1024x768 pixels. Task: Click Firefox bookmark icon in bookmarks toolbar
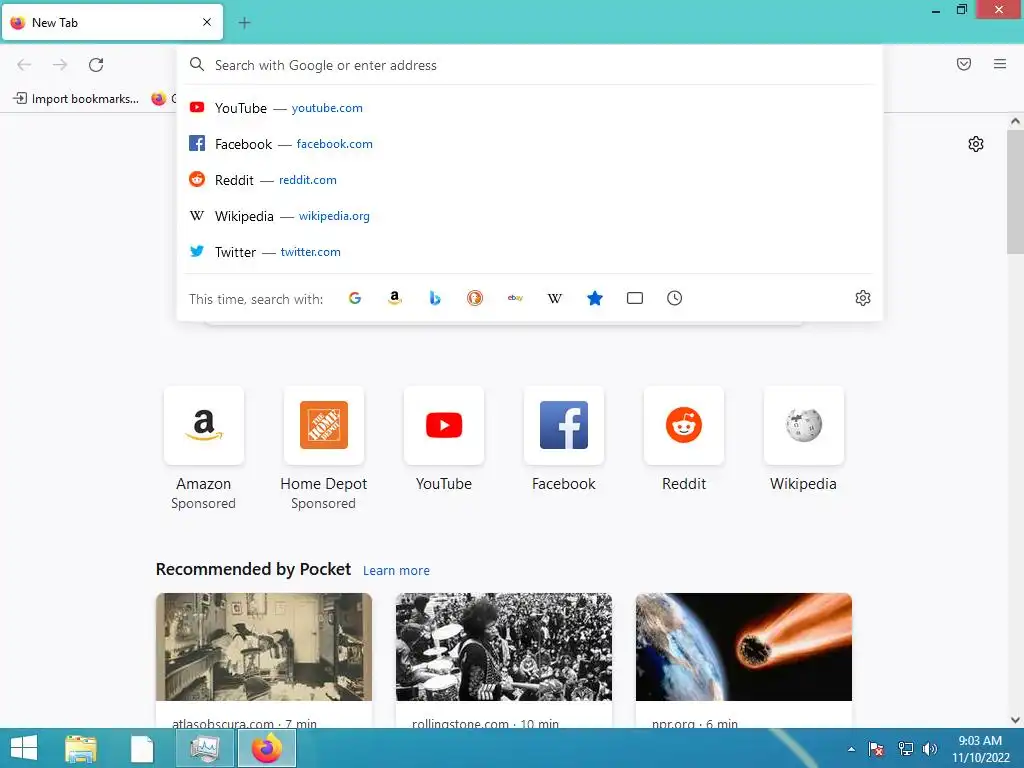tap(159, 99)
